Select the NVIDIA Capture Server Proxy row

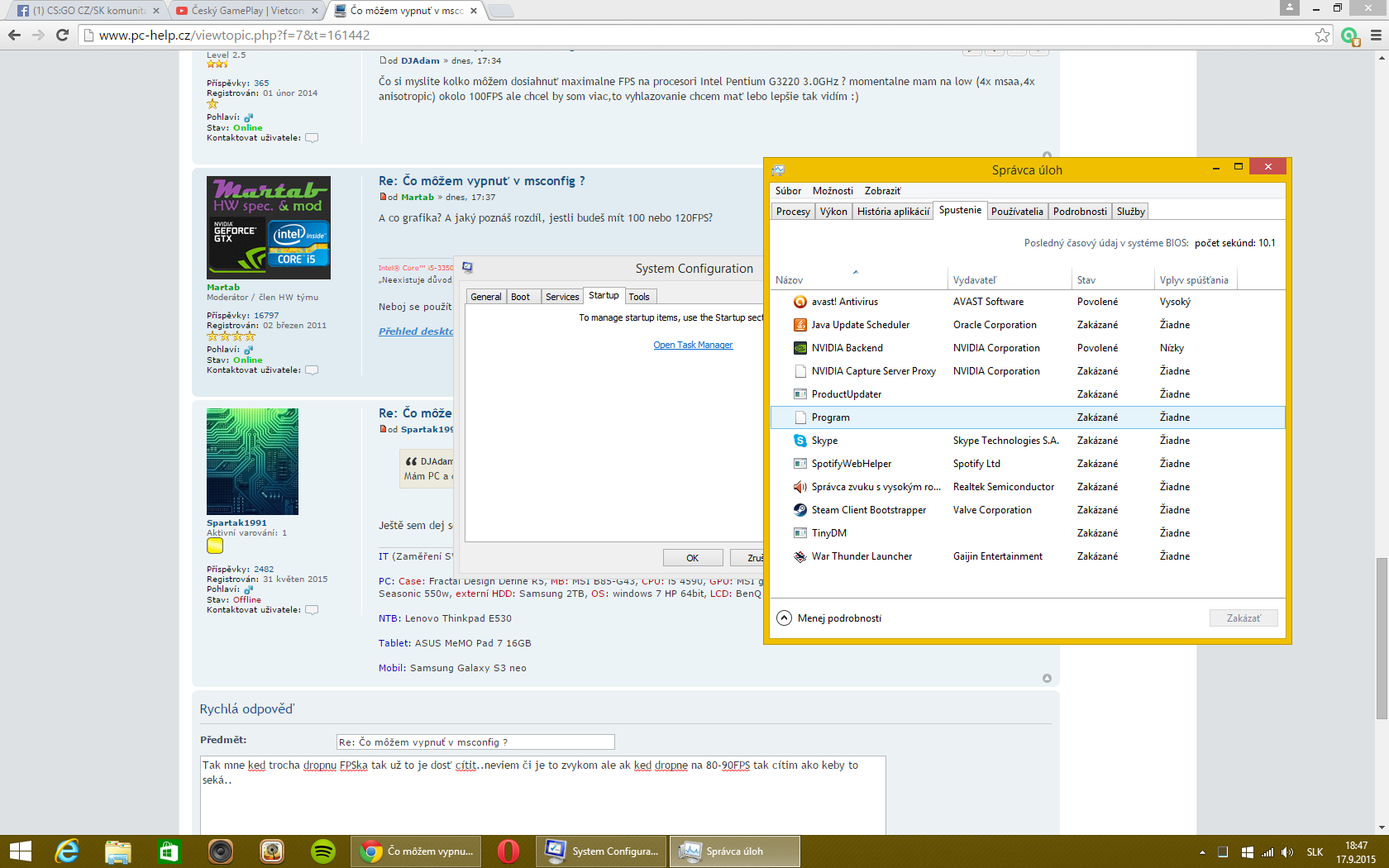tap(1028, 371)
